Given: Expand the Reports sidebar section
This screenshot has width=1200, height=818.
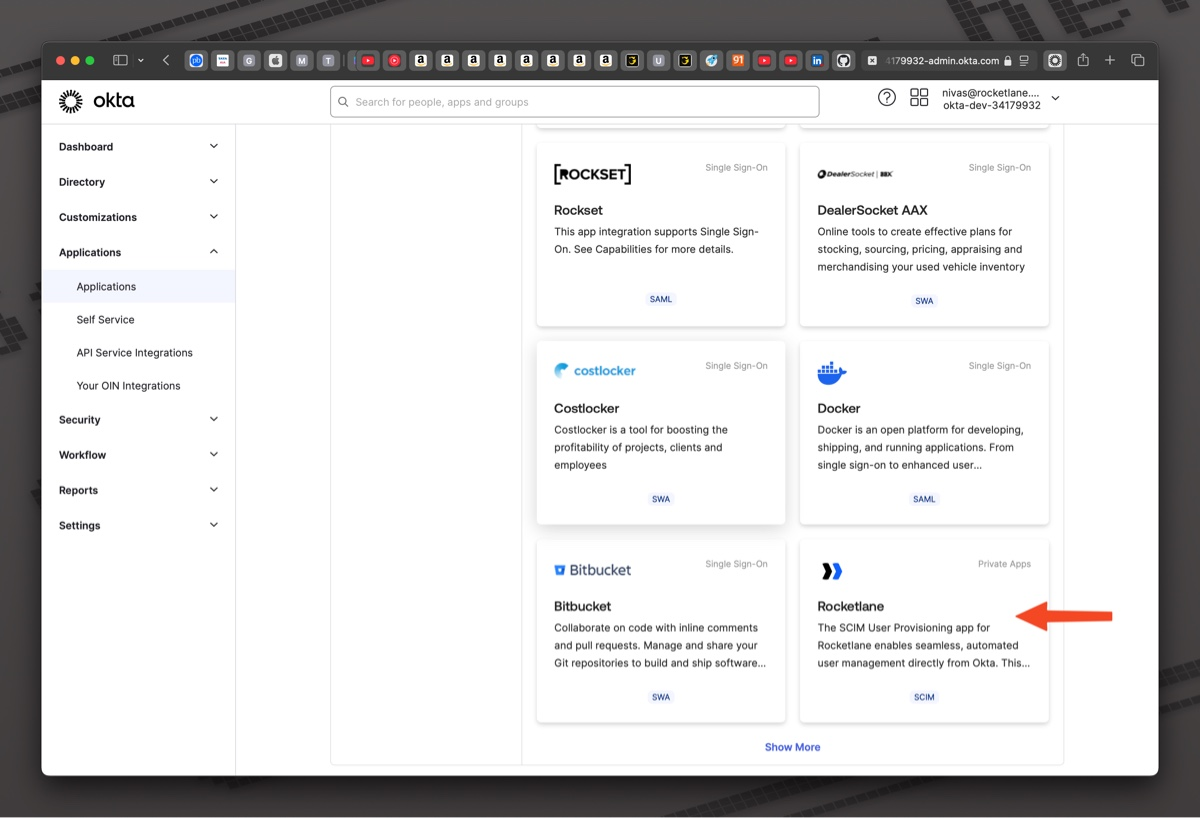Looking at the screenshot, I should 138,490.
